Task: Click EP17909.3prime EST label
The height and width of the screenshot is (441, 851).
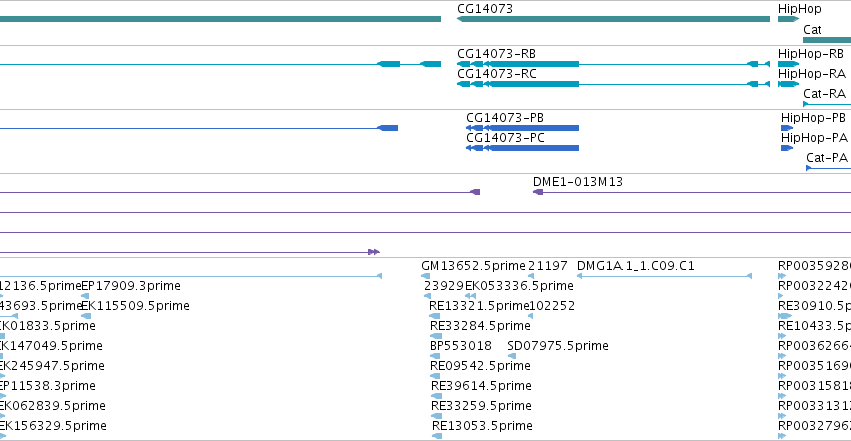Action: (x=131, y=286)
